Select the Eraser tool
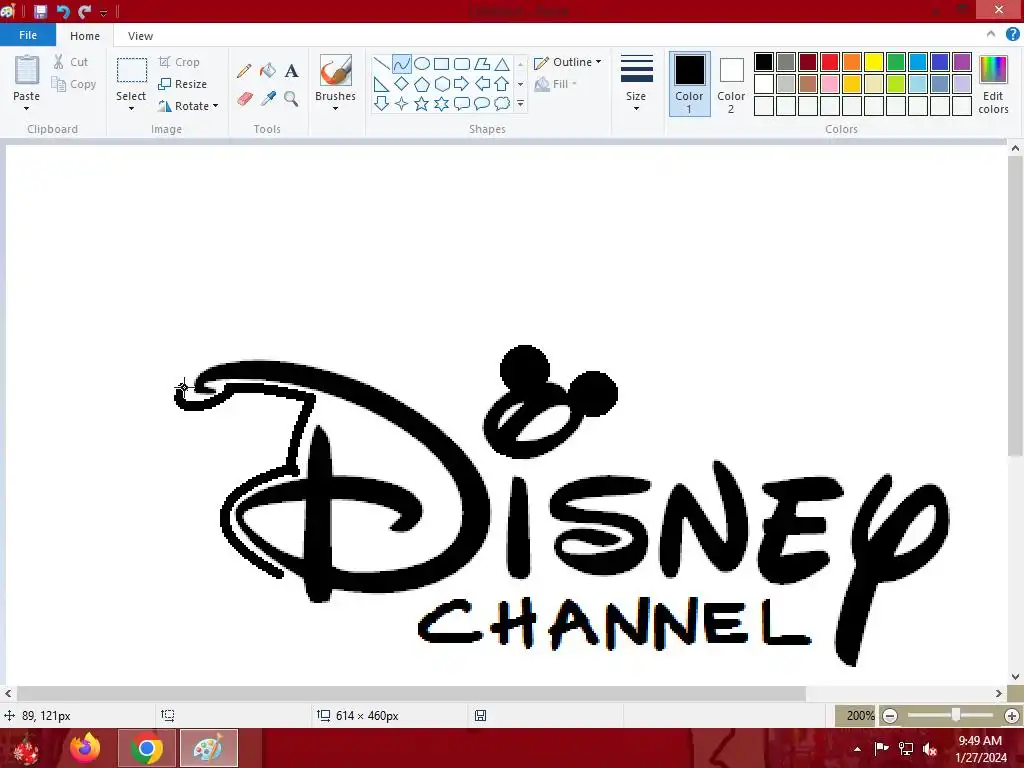The image size is (1024, 768). (x=244, y=99)
